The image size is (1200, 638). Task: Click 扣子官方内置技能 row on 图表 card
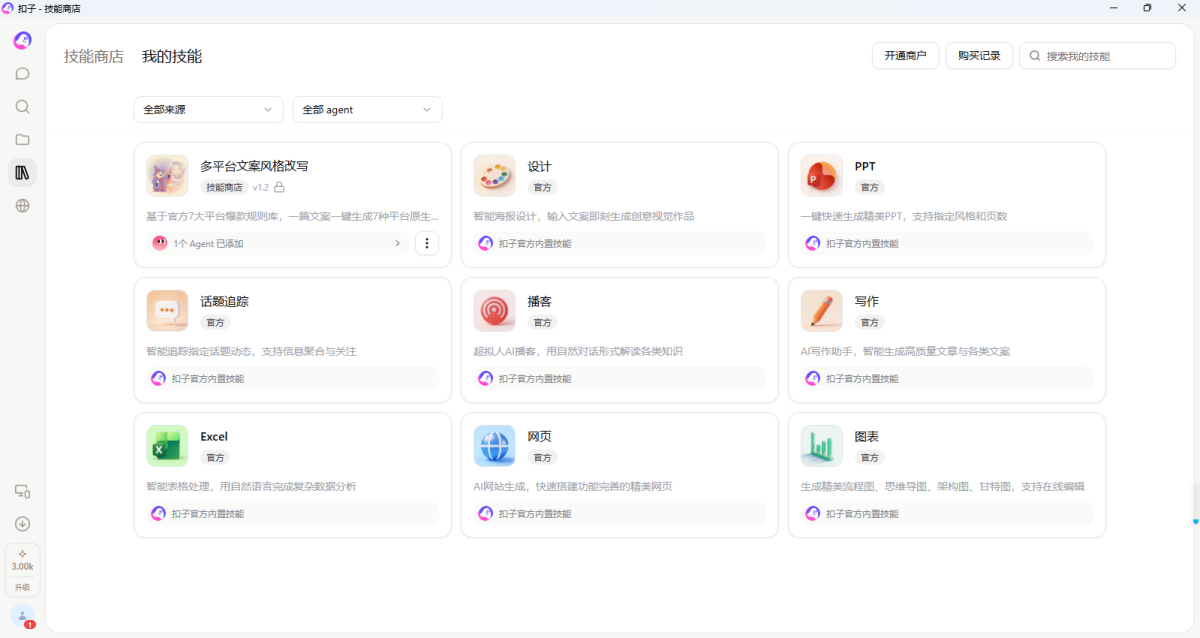pyautogui.click(x=947, y=513)
